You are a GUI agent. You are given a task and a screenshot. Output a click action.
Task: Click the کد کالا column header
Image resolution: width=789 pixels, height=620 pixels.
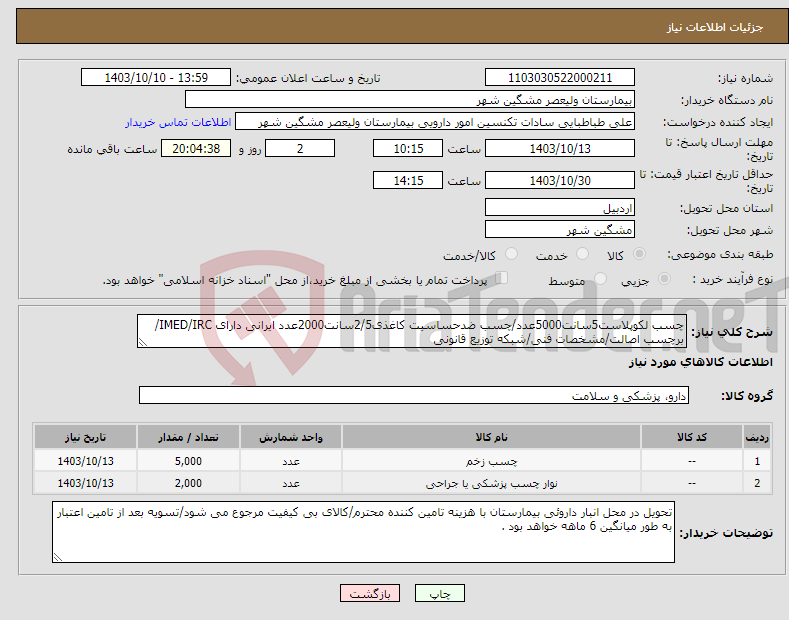pyautogui.click(x=692, y=437)
